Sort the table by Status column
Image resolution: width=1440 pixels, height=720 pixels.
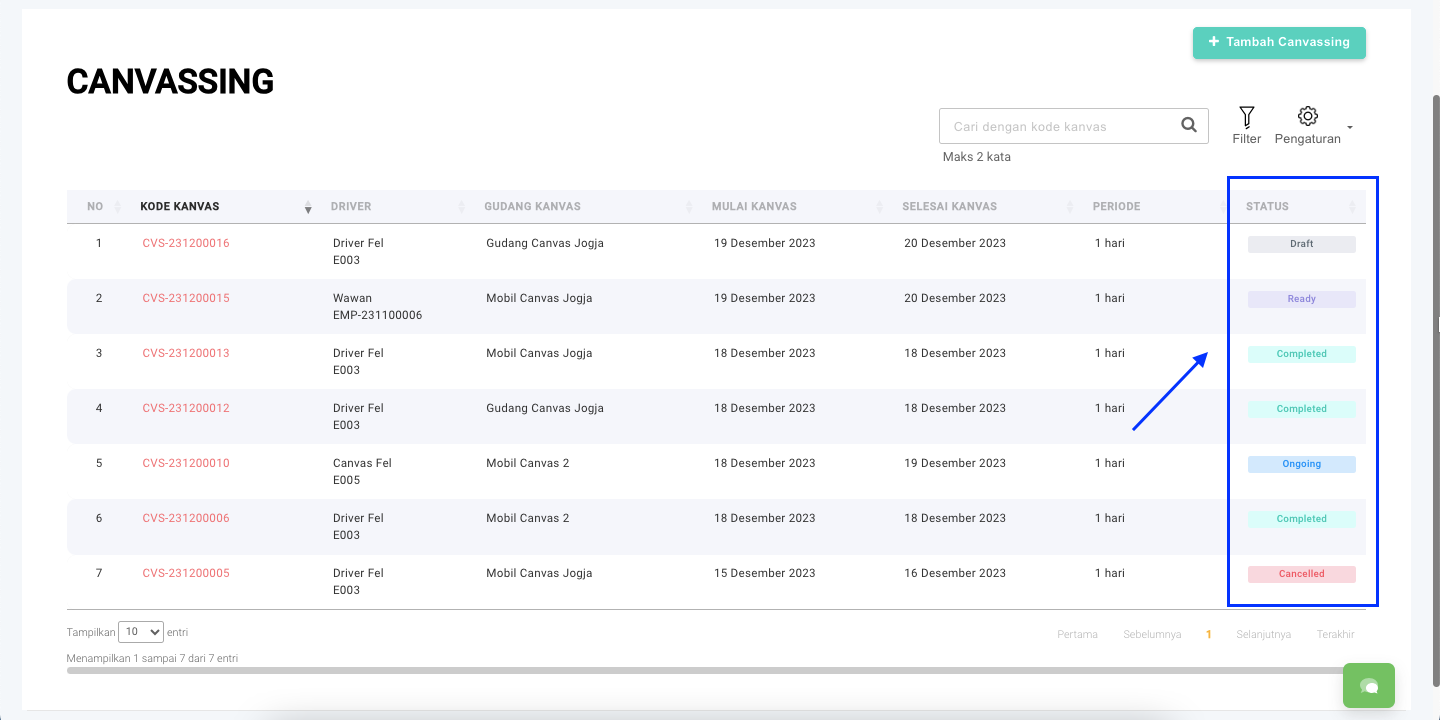[1267, 207]
